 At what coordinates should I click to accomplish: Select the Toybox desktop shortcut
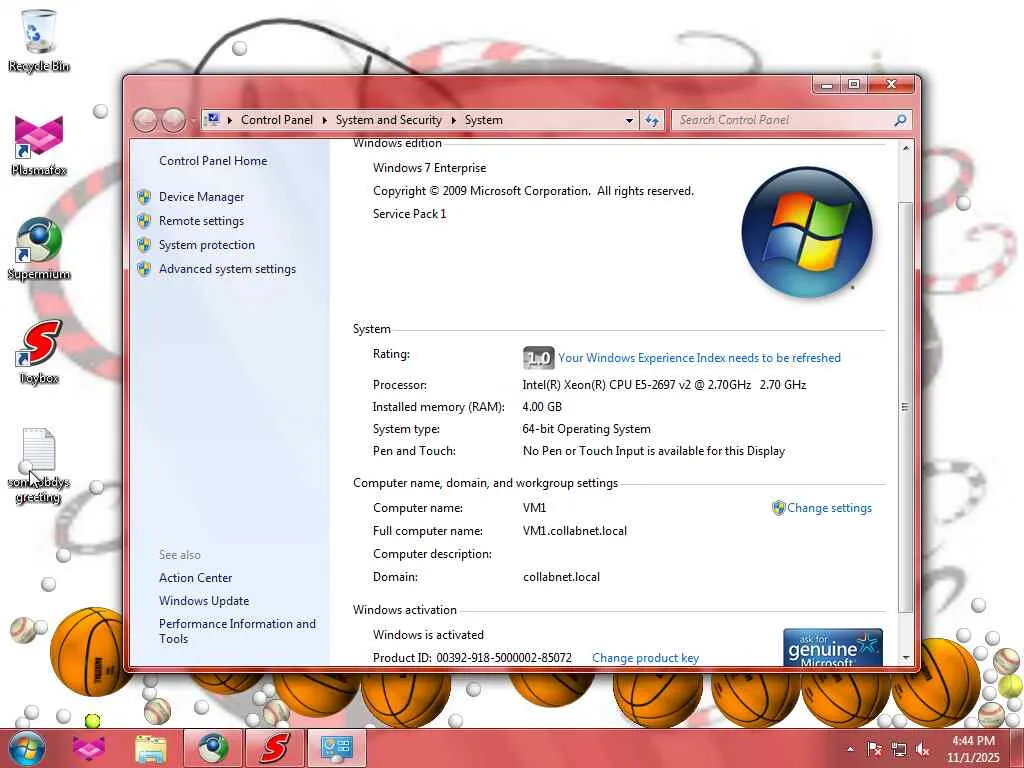(x=39, y=353)
